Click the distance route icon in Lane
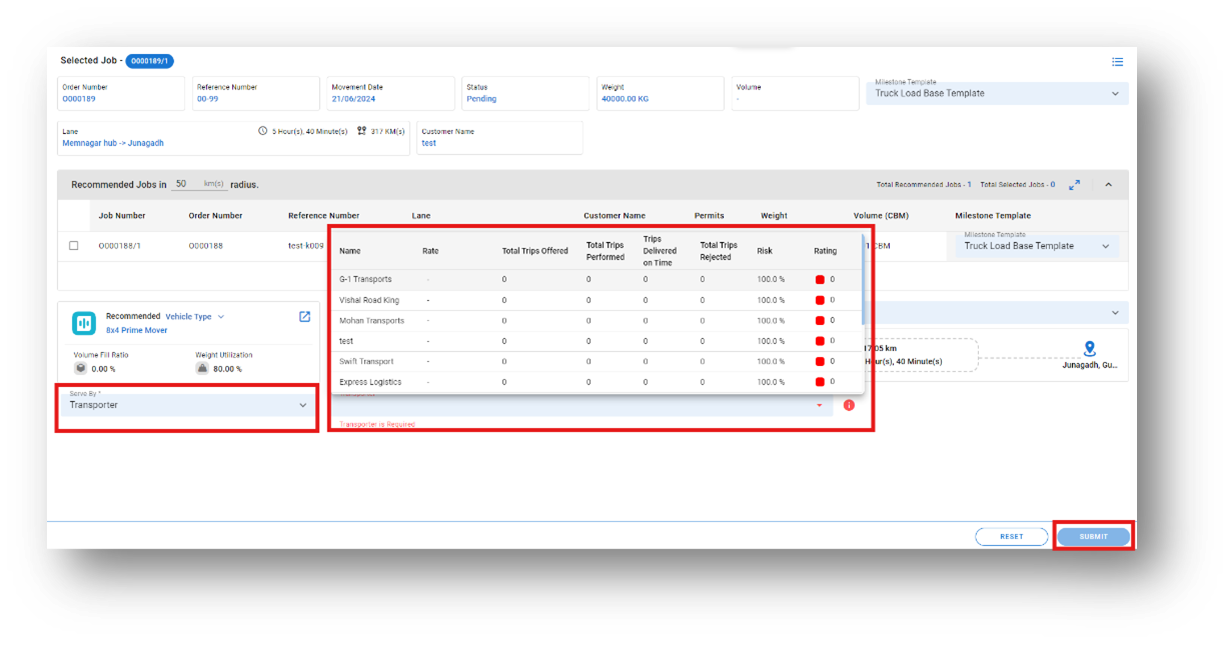This screenshot has width=1232, height=646. [362, 131]
